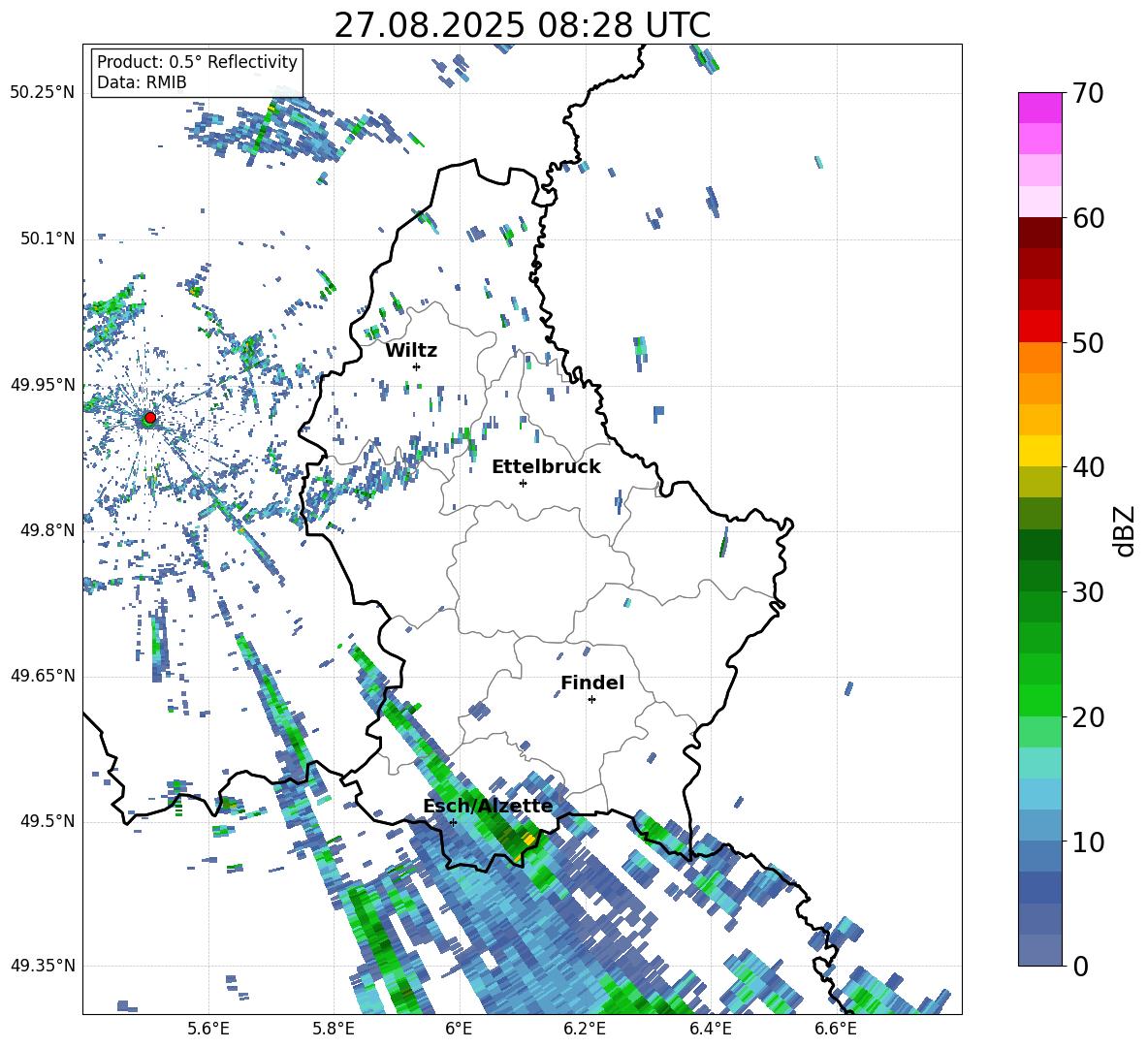1148x1048 pixels.
Task: Click the 0 tick on colorbar
Action: [1080, 966]
